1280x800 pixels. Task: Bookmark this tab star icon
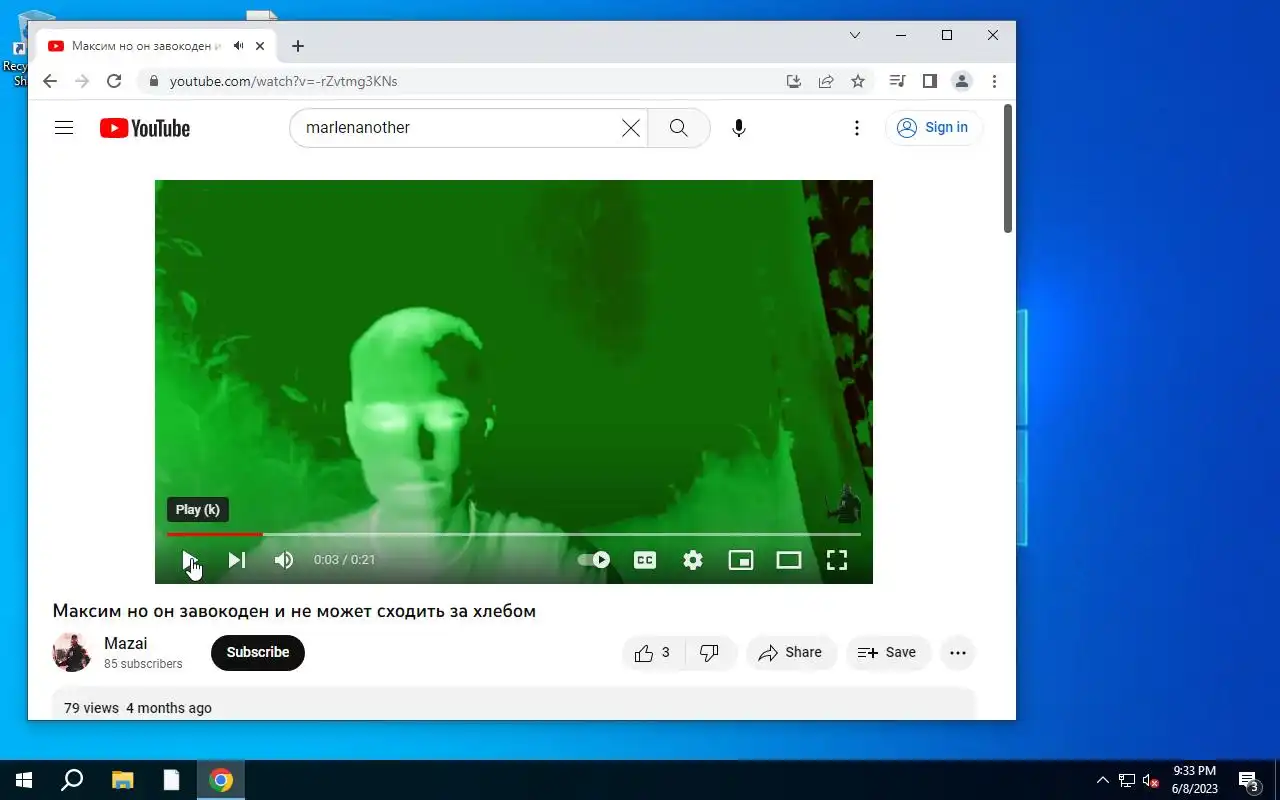pyautogui.click(x=858, y=81)
